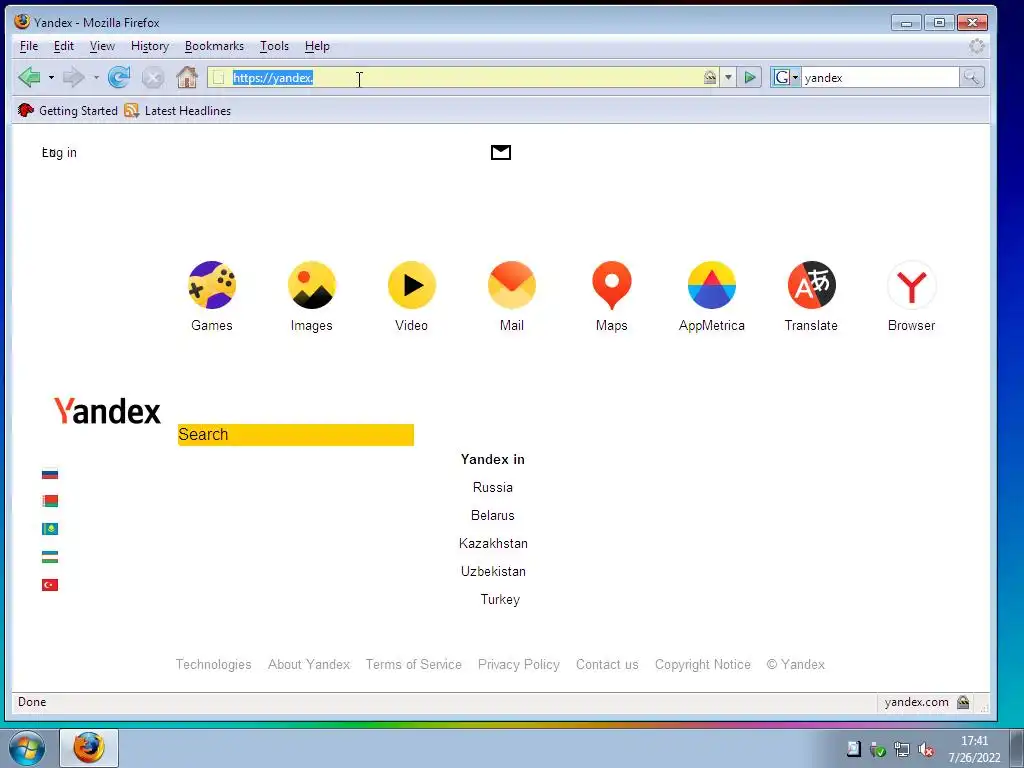Expand the Forward button history dropdown
This screenshot has width=1024, height=768.
(96, 78)
